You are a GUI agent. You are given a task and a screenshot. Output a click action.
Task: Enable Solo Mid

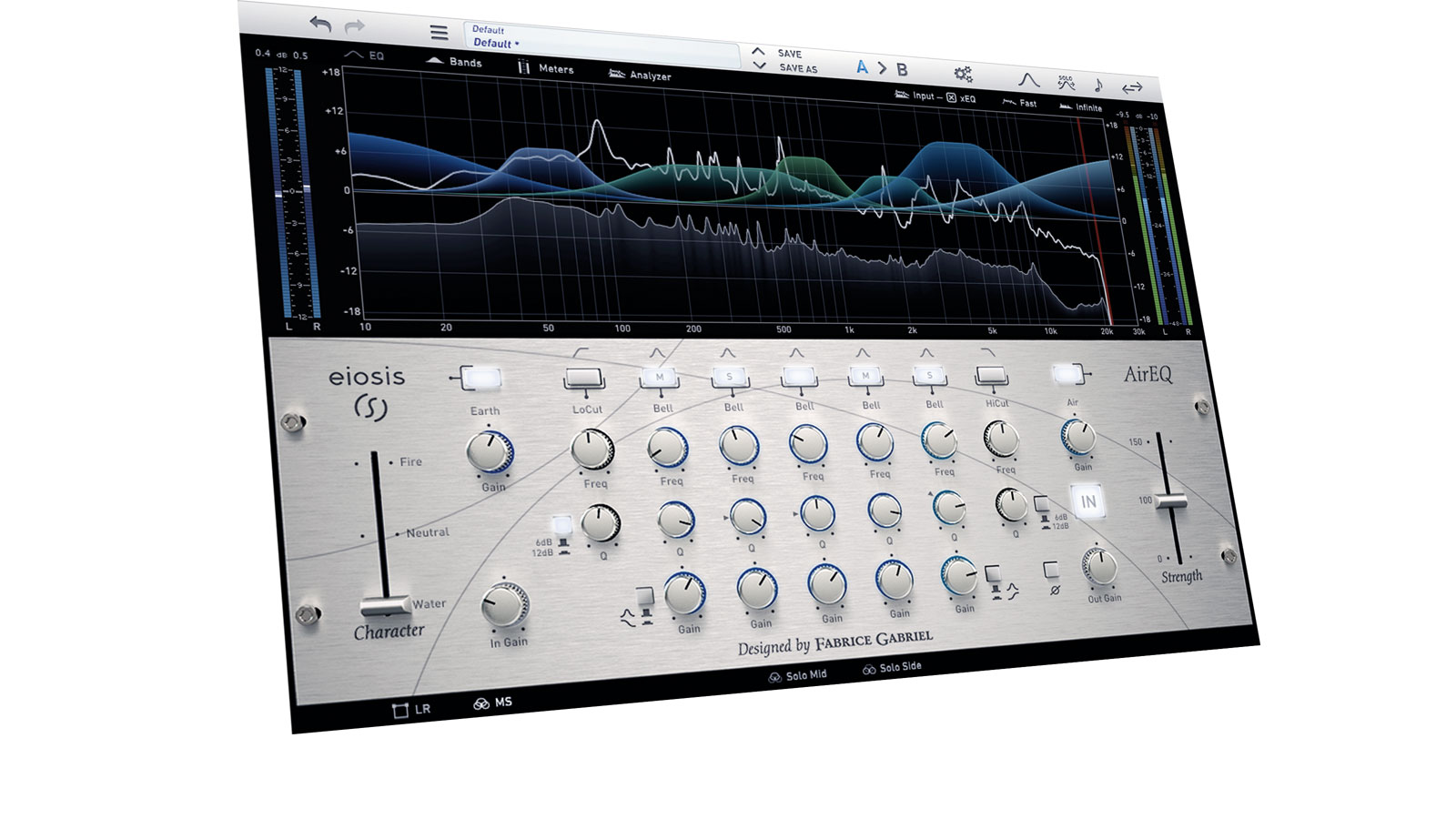[x=798, y=676]
